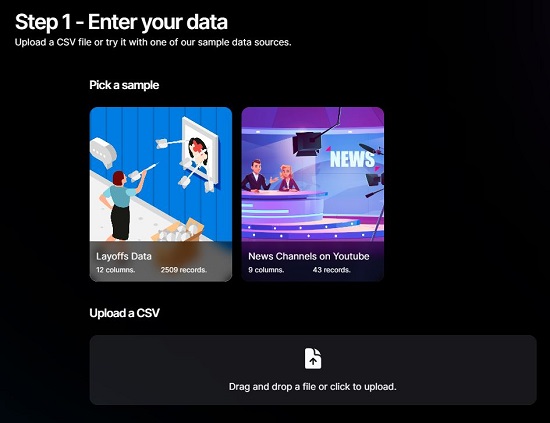Click the 9 columns label
The width and height of the screenshot is (550, 423).
[x=266, y=270]
